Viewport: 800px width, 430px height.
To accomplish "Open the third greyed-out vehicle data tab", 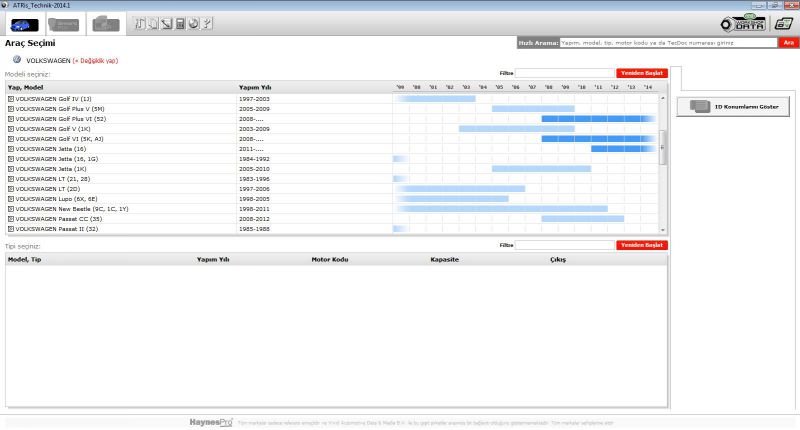I will pyautogui.click(x=106, y=24).
